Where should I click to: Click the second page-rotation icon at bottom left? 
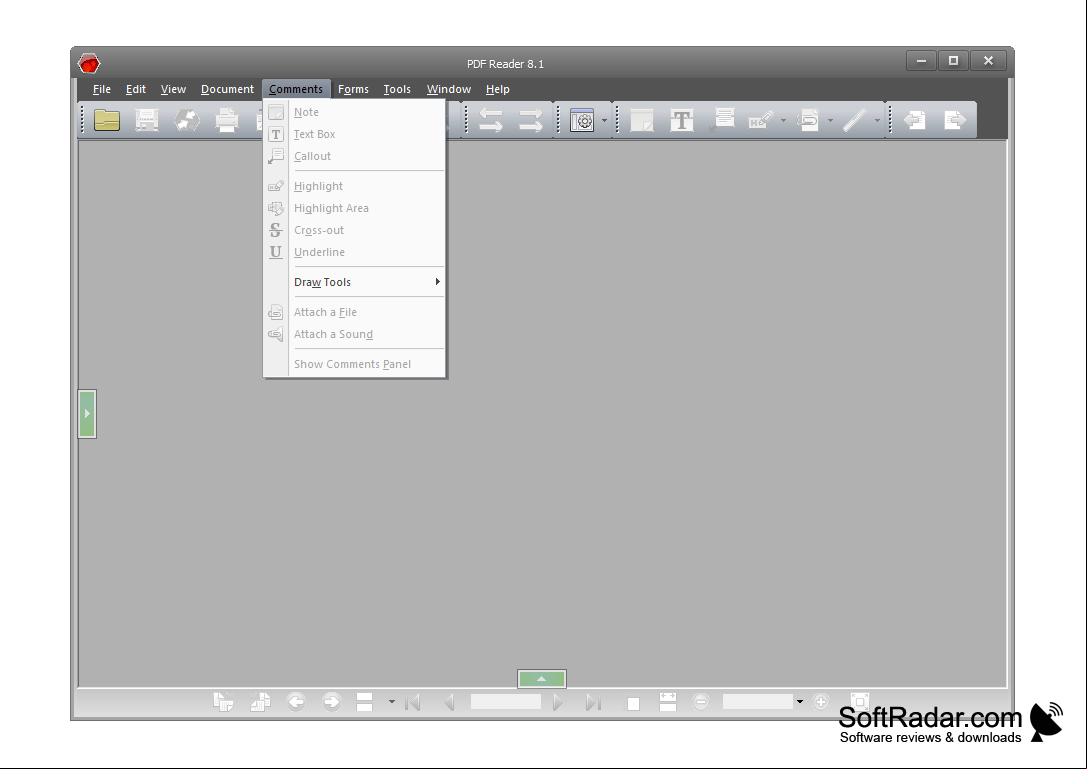[x=260, y=702]
